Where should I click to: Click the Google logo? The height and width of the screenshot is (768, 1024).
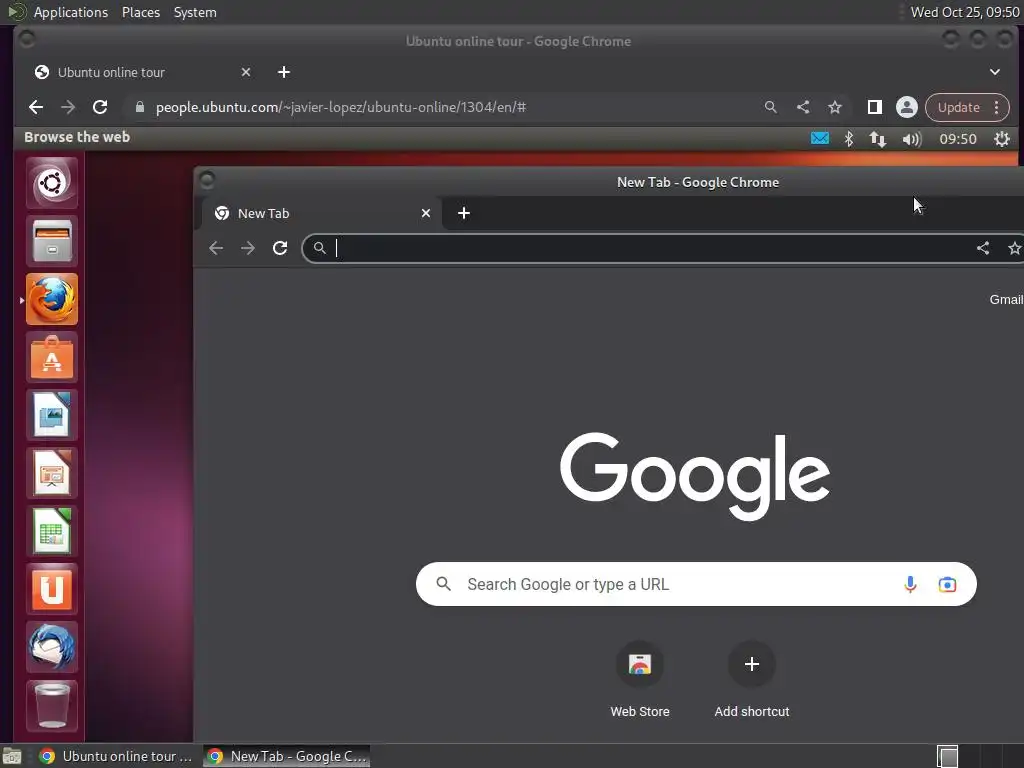click(x=695, y=476)
